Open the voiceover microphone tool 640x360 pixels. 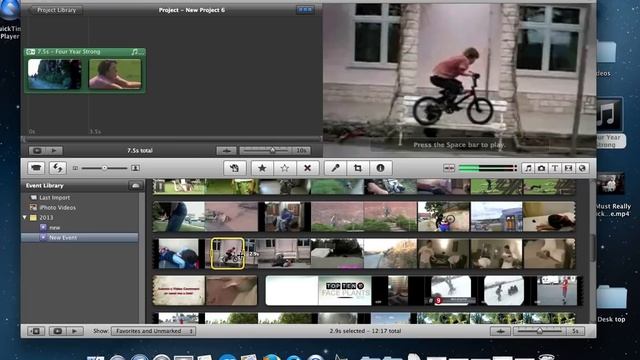(336, 168)
